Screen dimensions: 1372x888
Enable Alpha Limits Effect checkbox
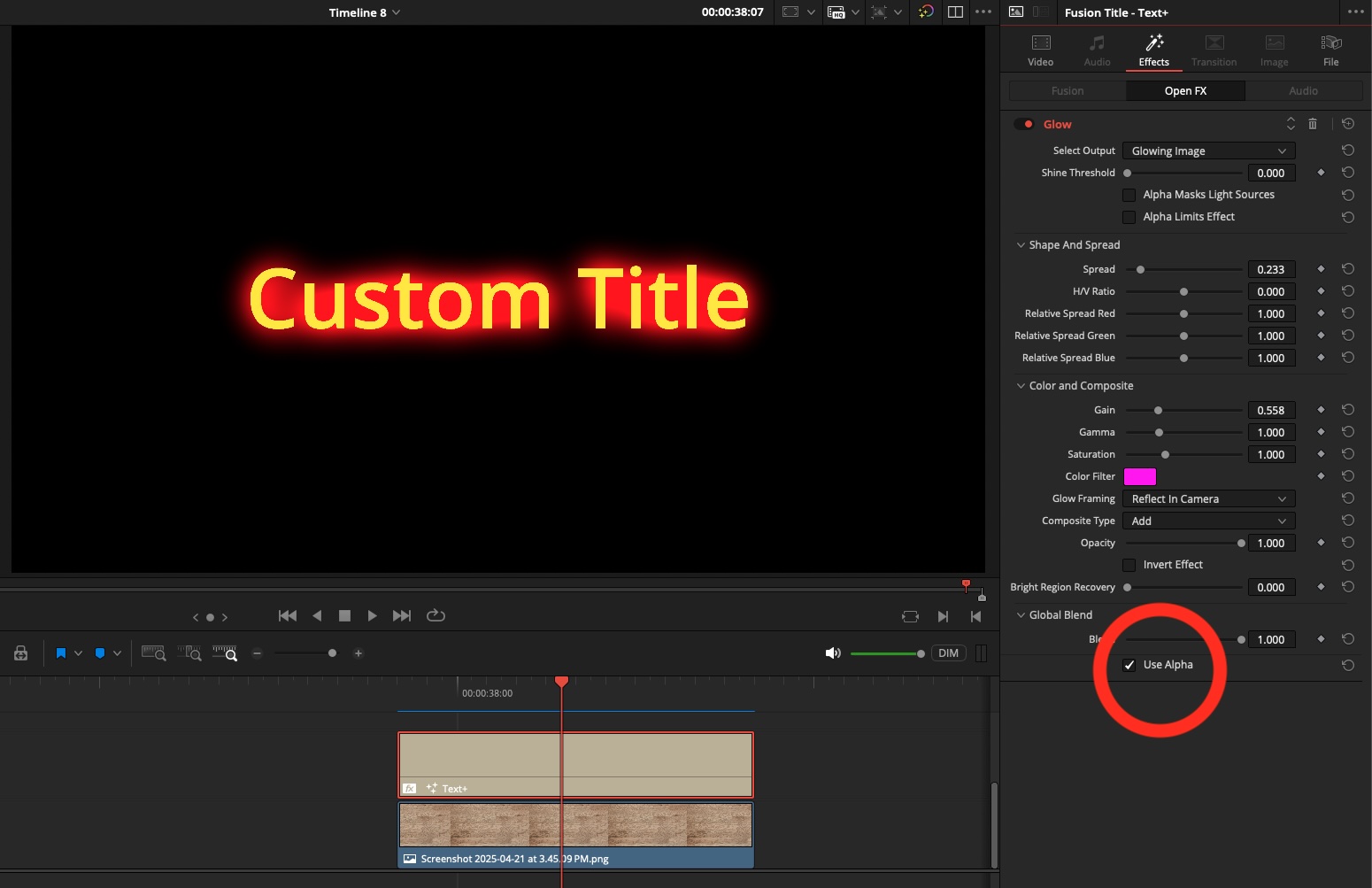click(1129, 217)
